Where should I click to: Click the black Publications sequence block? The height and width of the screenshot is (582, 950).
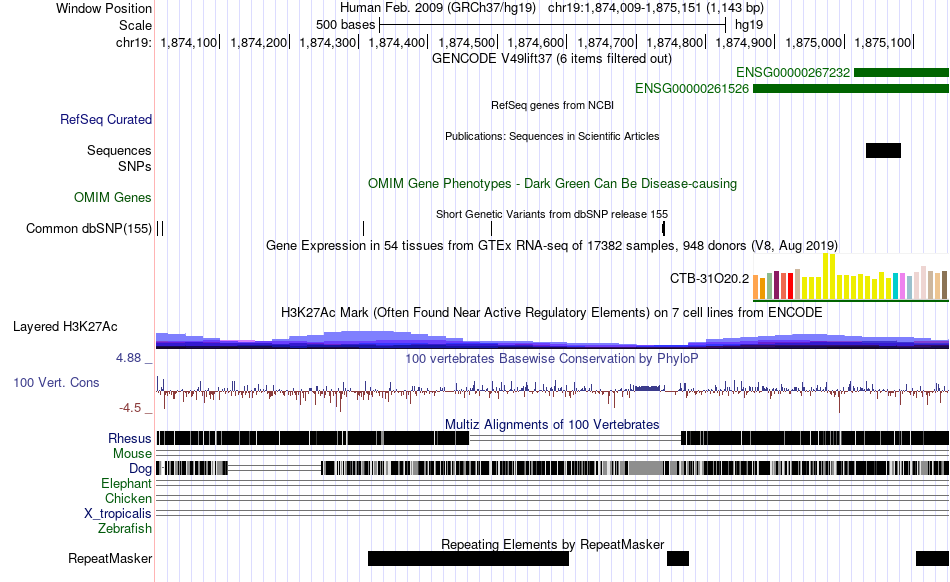(883, 150)
